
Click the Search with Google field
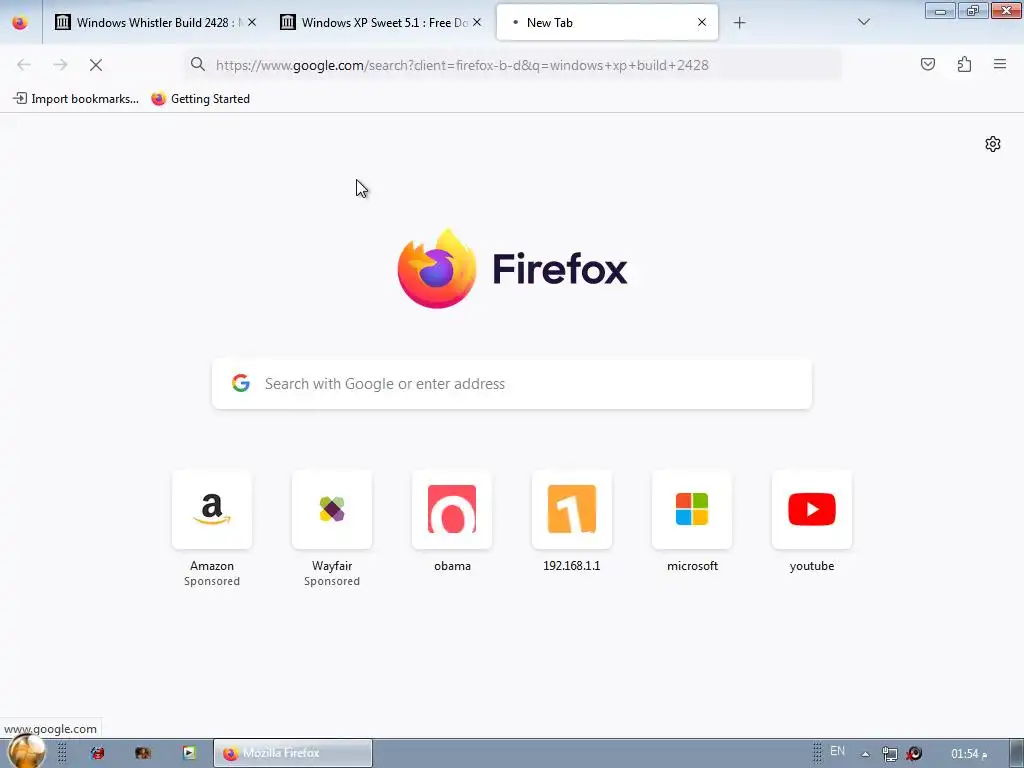[512, 384]
